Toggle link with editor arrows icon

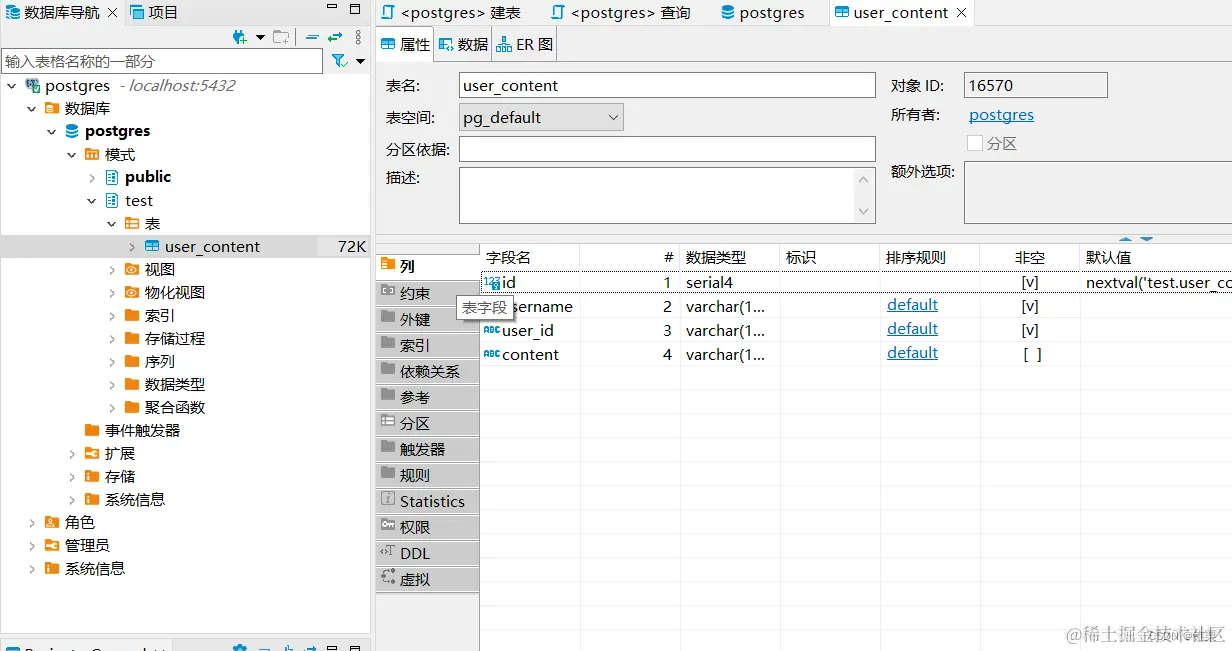point(335,37)
